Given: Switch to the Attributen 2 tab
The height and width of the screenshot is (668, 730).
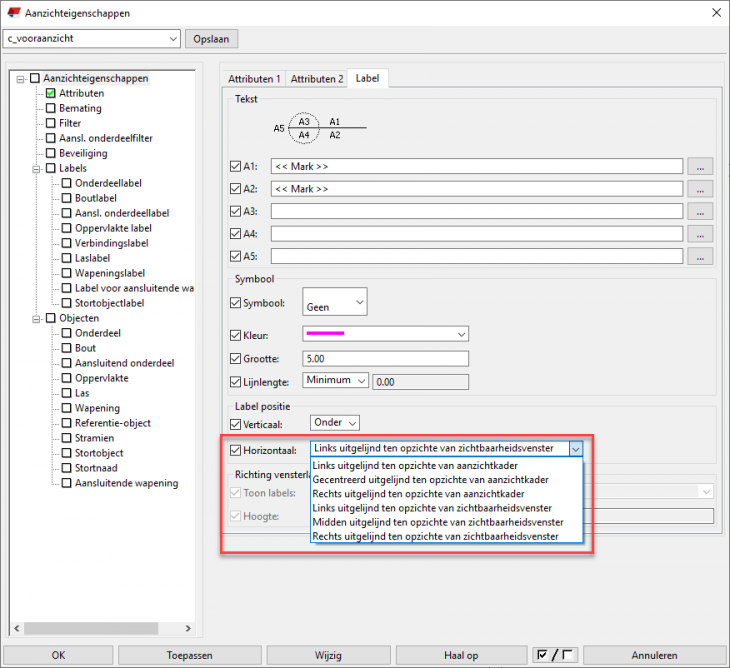Looking at the screenshot, I should point(316,78).
